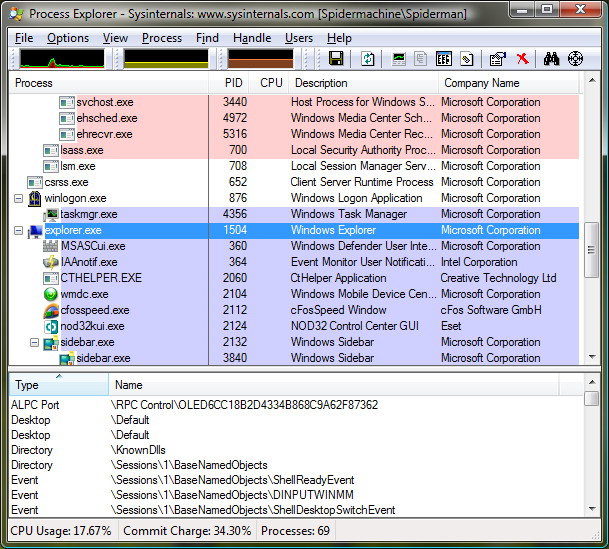
Task: Click the yellow commit history graph
Action: pyautogui.click(x=166, y=59)
